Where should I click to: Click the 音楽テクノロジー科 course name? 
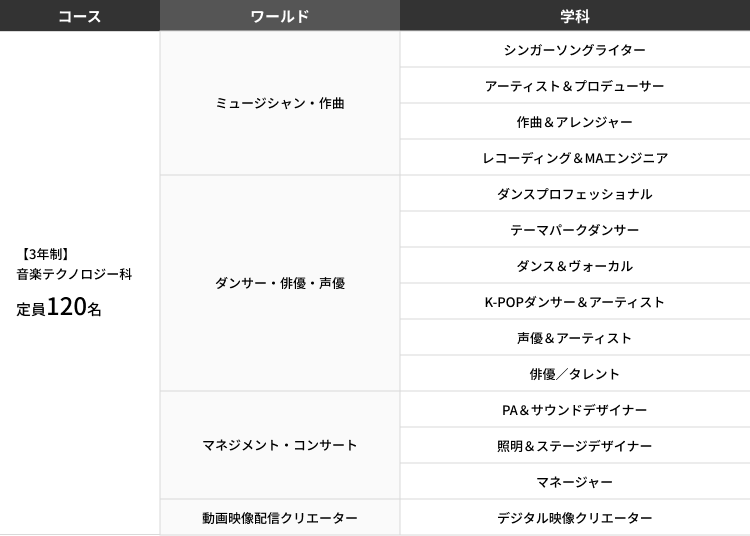(x=74, y=273)
